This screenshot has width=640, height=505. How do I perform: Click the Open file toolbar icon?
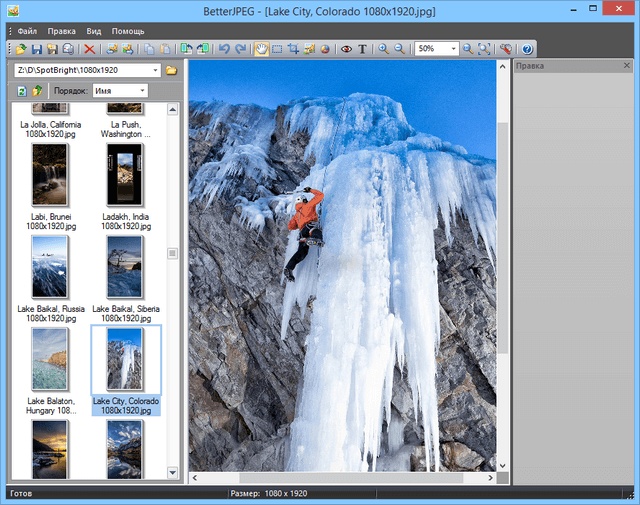click(x=21, y=48)
